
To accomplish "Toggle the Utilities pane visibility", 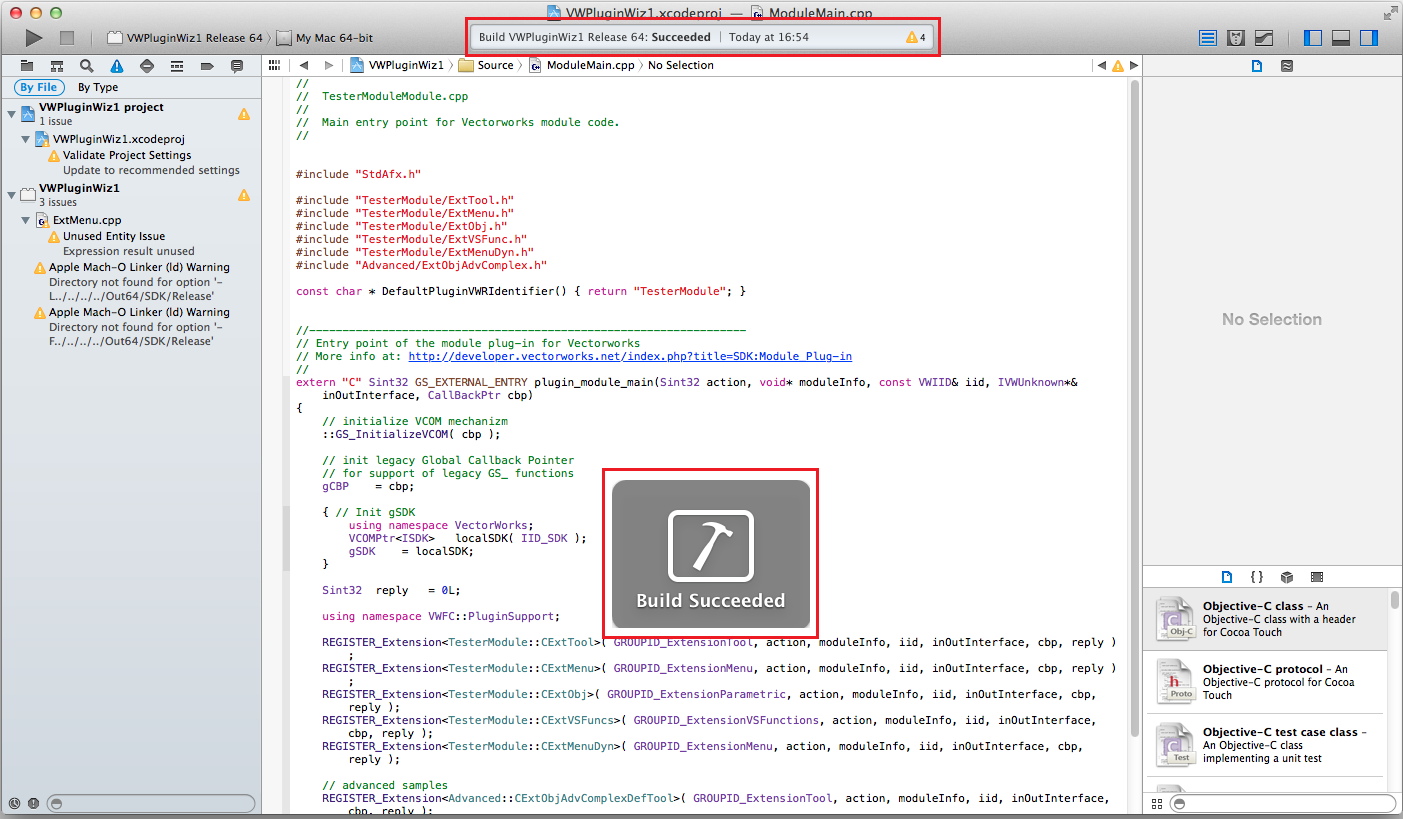I will tap(1369, 38).
